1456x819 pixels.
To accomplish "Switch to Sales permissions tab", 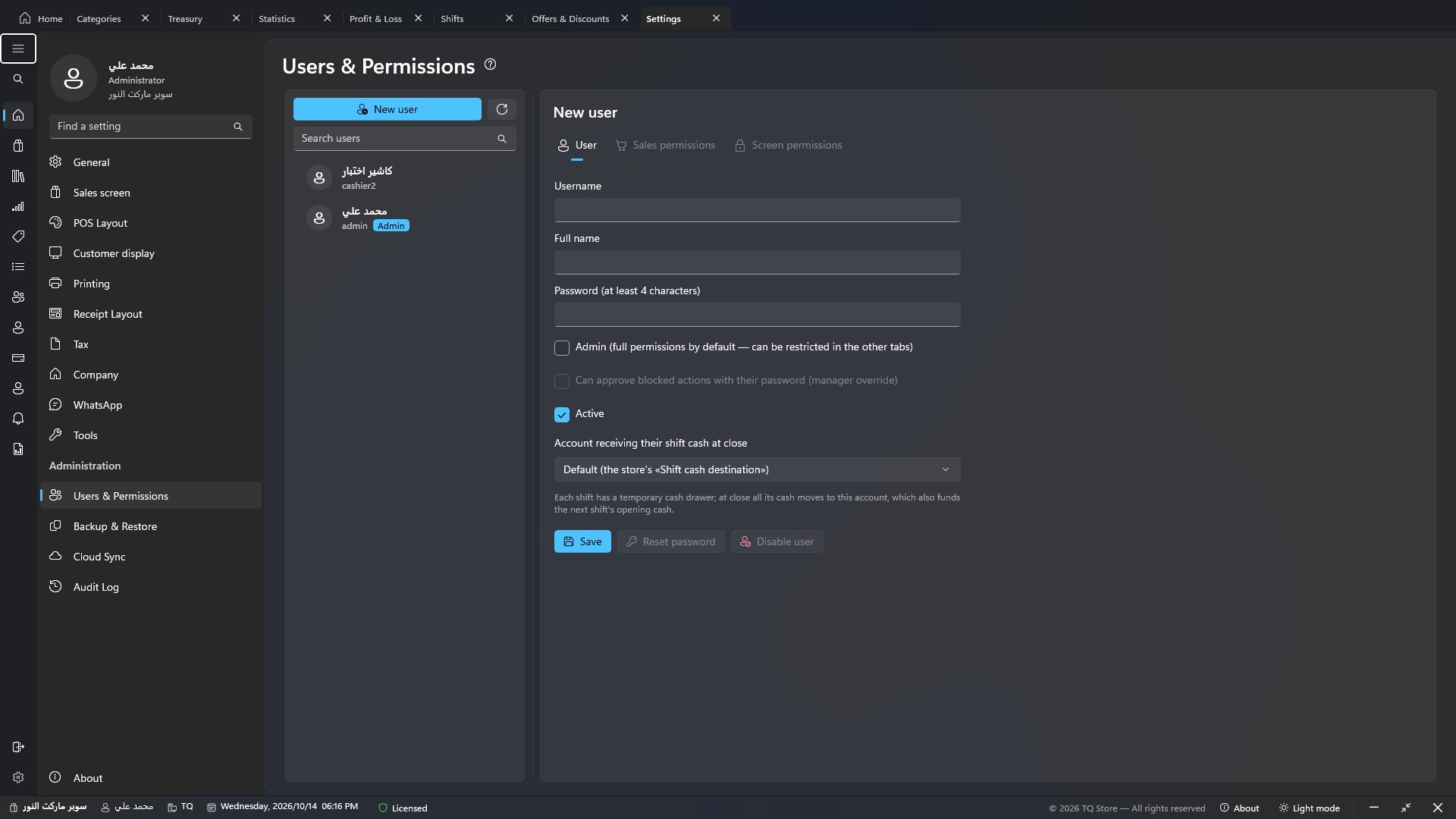I will pos(665,146).
